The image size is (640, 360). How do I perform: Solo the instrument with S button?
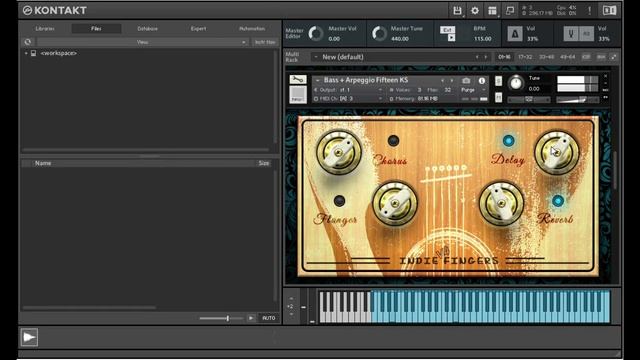498,81
